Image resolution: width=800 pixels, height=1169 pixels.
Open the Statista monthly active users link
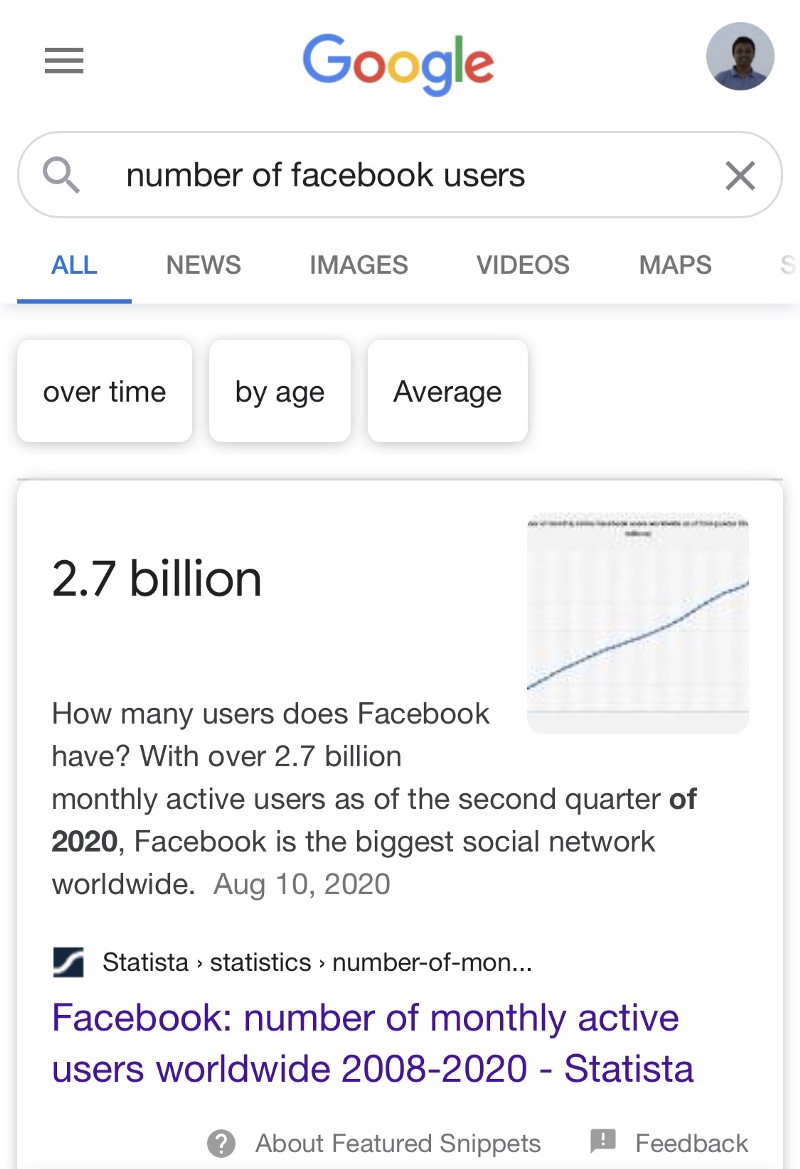coord(372,1043)
